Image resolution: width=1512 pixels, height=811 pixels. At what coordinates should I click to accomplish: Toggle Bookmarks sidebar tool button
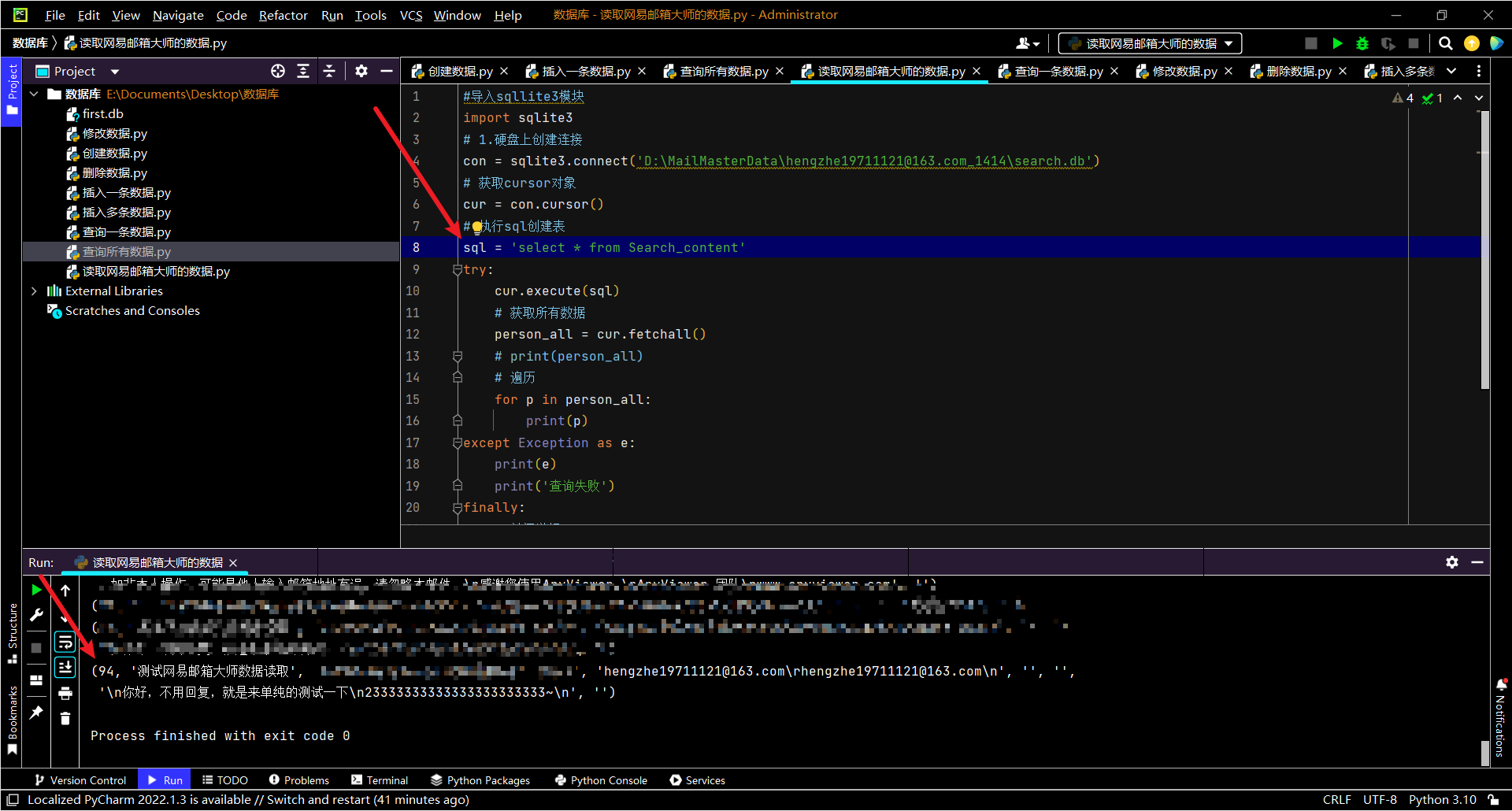[x=12, y=720]
